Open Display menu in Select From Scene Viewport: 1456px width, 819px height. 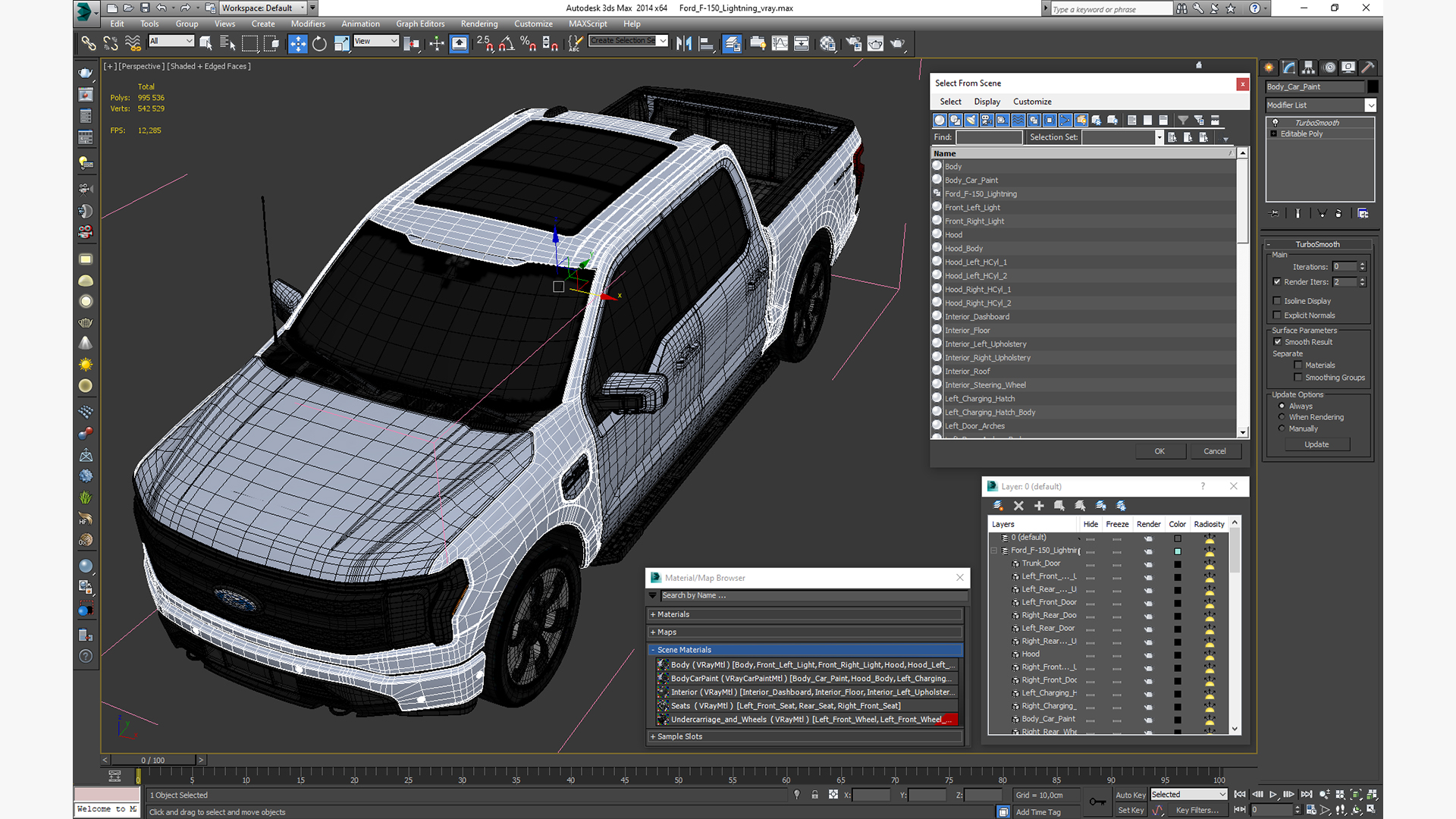pos(987,102)
